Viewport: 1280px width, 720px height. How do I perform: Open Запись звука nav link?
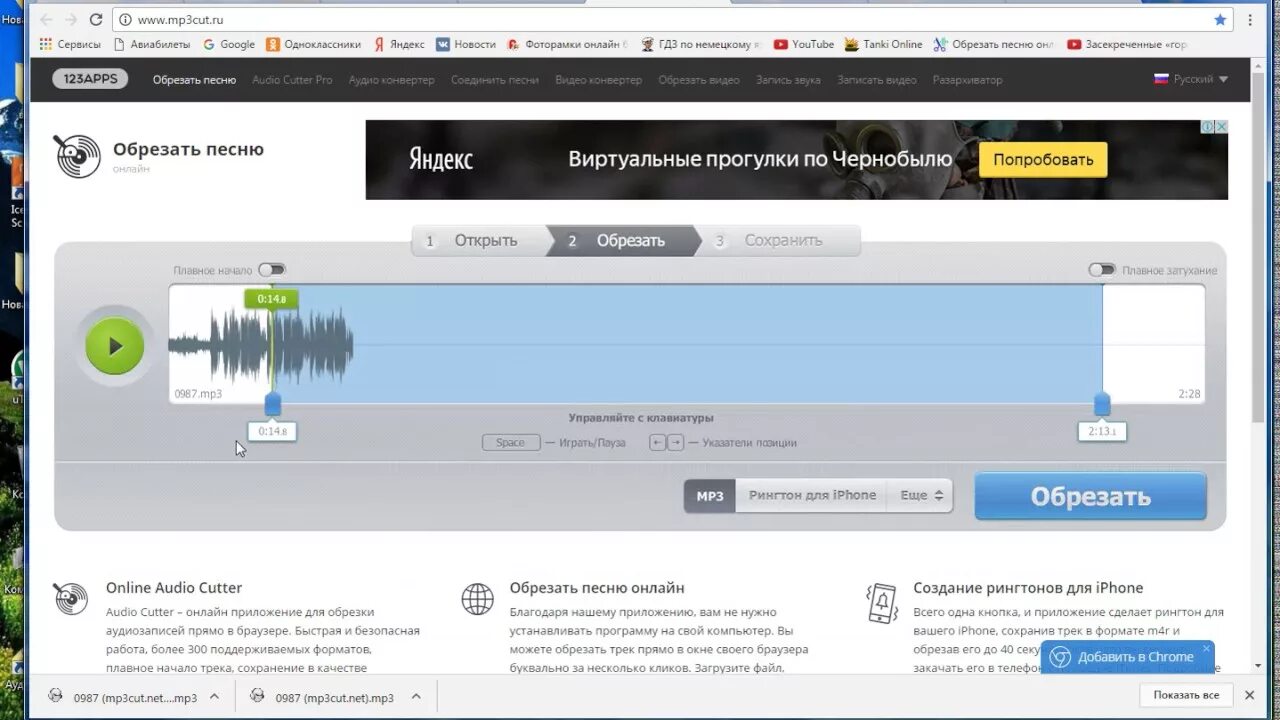788,80
